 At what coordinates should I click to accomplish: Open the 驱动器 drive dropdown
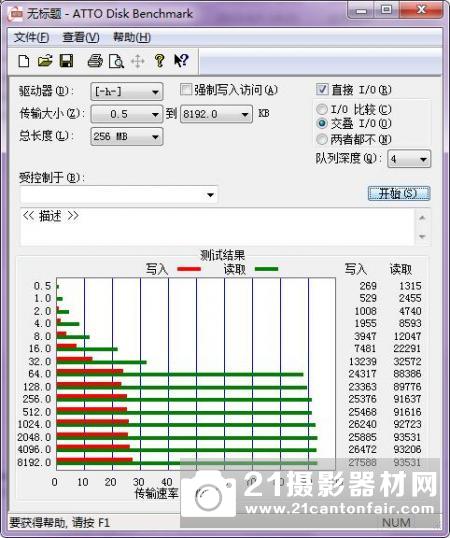[127, 92]
